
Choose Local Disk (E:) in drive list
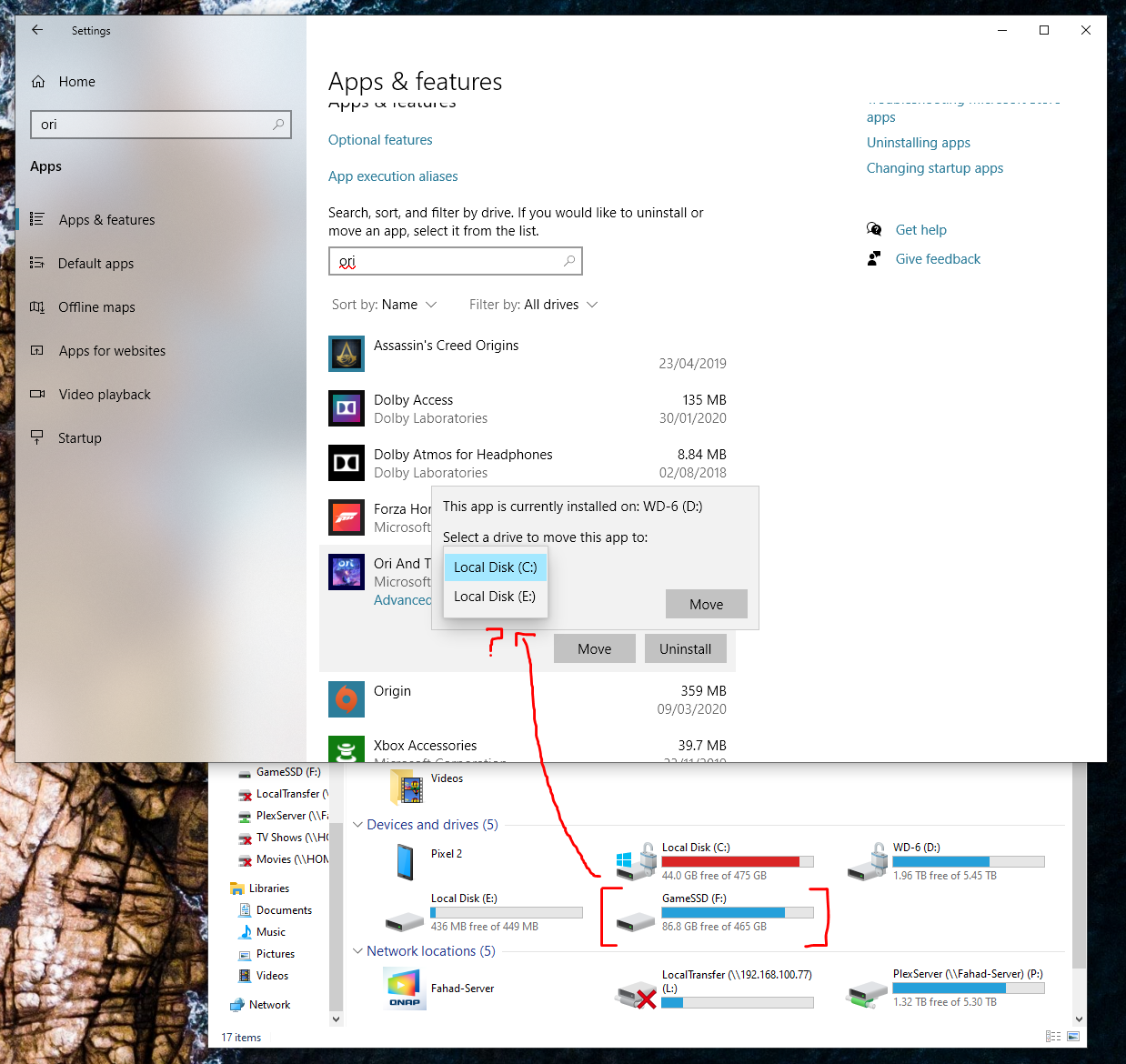pyautogui.click(x=496, y=597)
